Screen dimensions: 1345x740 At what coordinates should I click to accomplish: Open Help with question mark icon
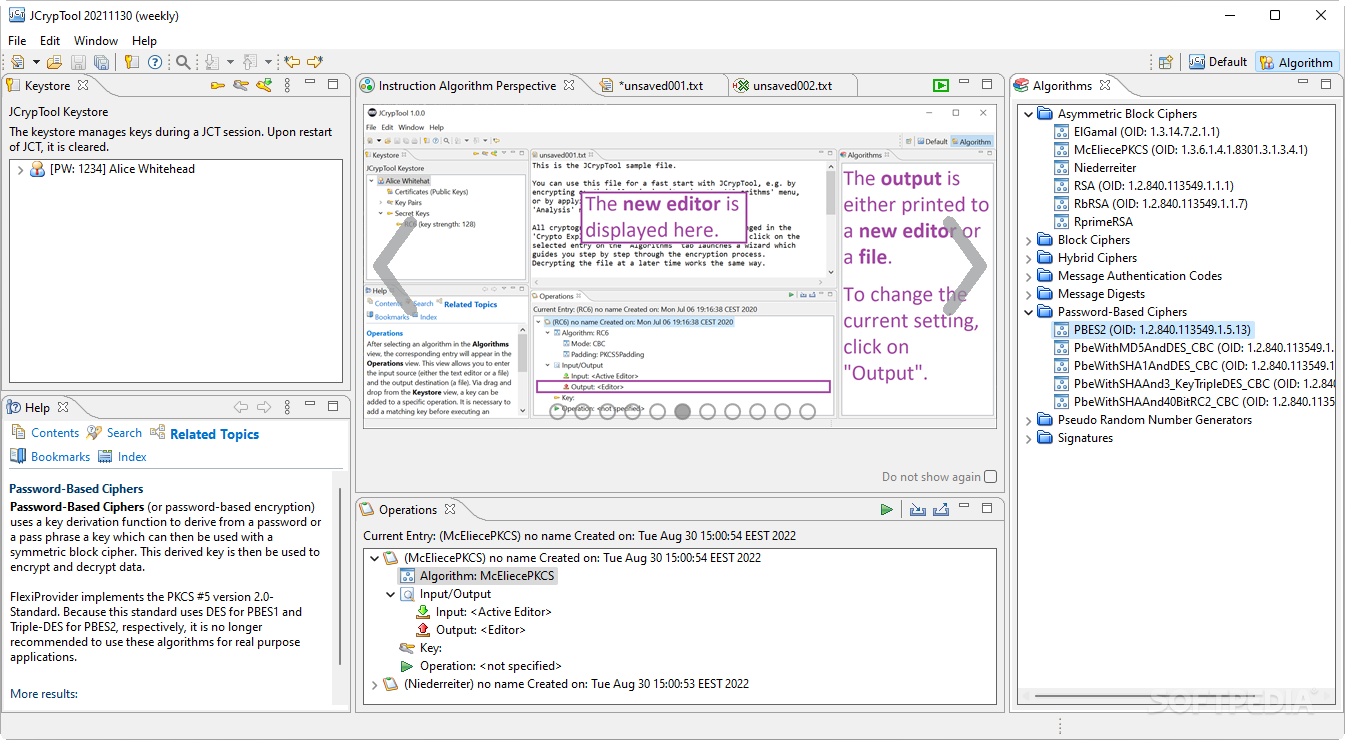click(155, 62)
